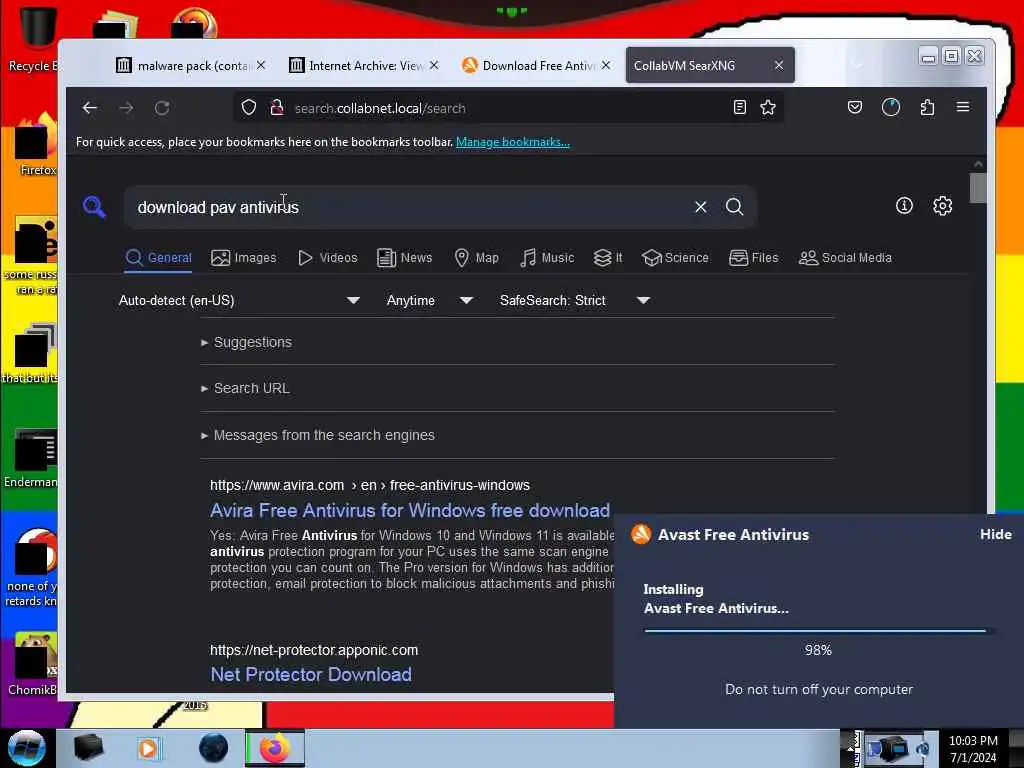Select the Map search category
Image resolution: width=1024 pixels, height=768 pixels.
pyautogui.click(x=477, y=258)
